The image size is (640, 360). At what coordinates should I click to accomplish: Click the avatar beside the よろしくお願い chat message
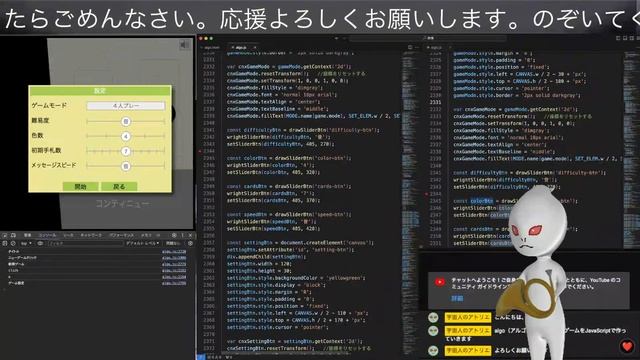[x=433, y=350]
